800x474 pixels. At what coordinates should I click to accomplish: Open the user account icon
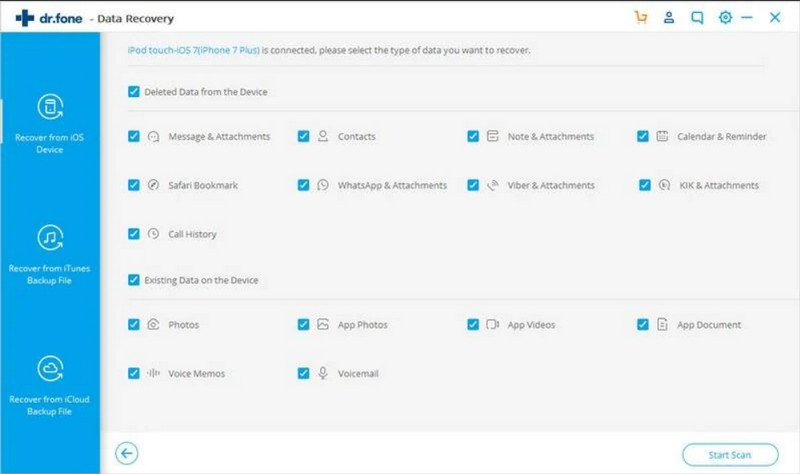(x=669, y=17)
